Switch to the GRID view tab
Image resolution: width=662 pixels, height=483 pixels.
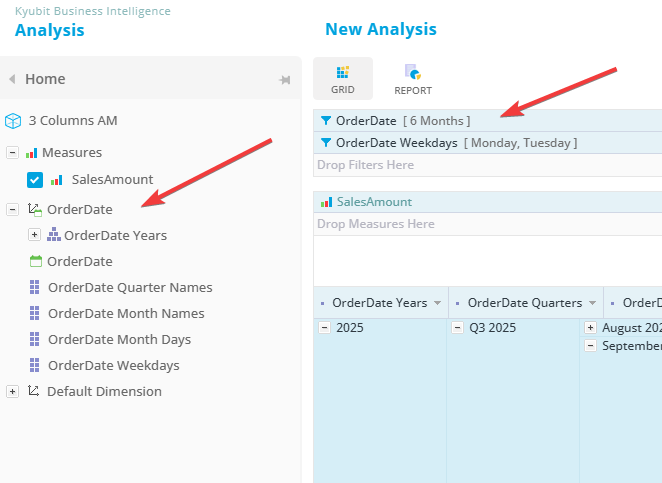[343, 79]
